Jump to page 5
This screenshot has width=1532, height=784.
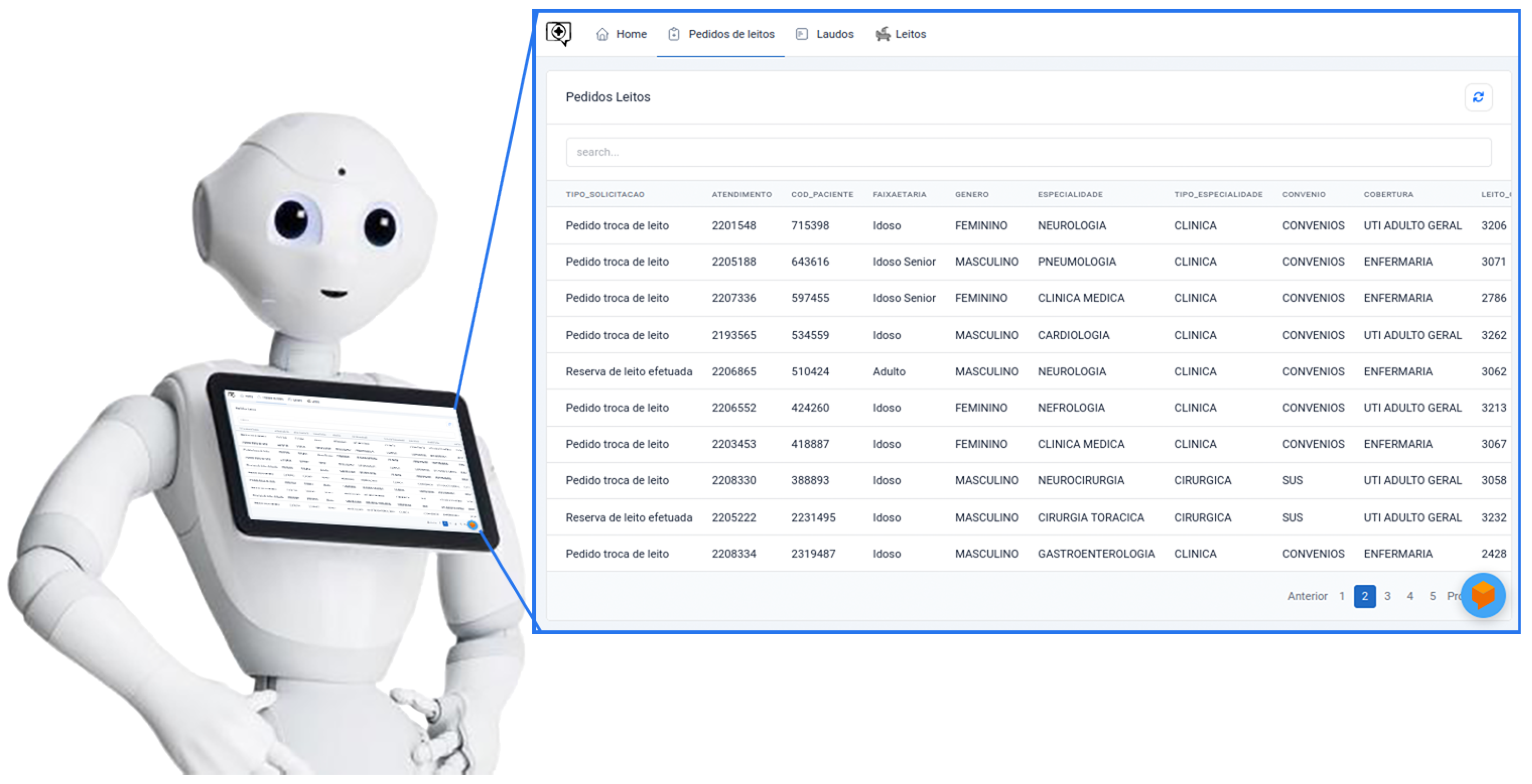click(x=1432, y=596)
